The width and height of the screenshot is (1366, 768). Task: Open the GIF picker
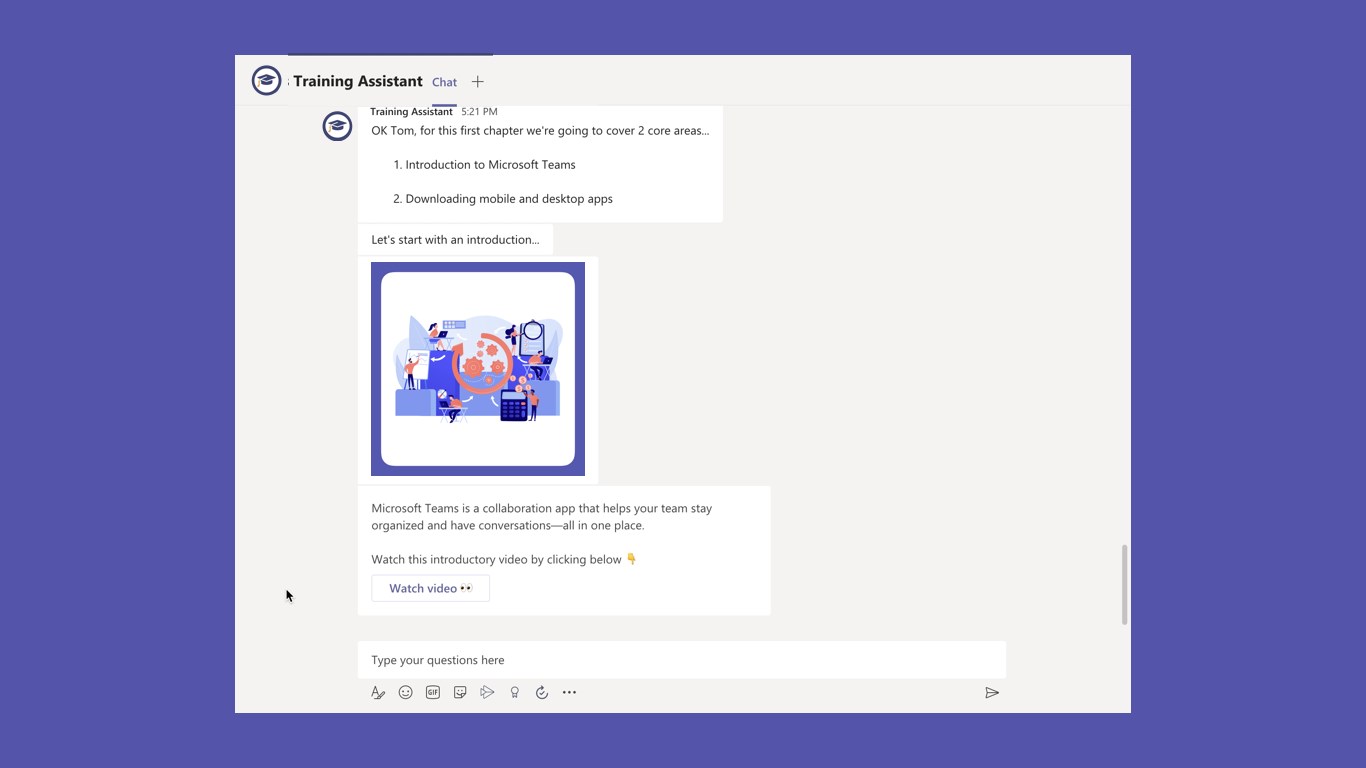click(x=433, y=692)
